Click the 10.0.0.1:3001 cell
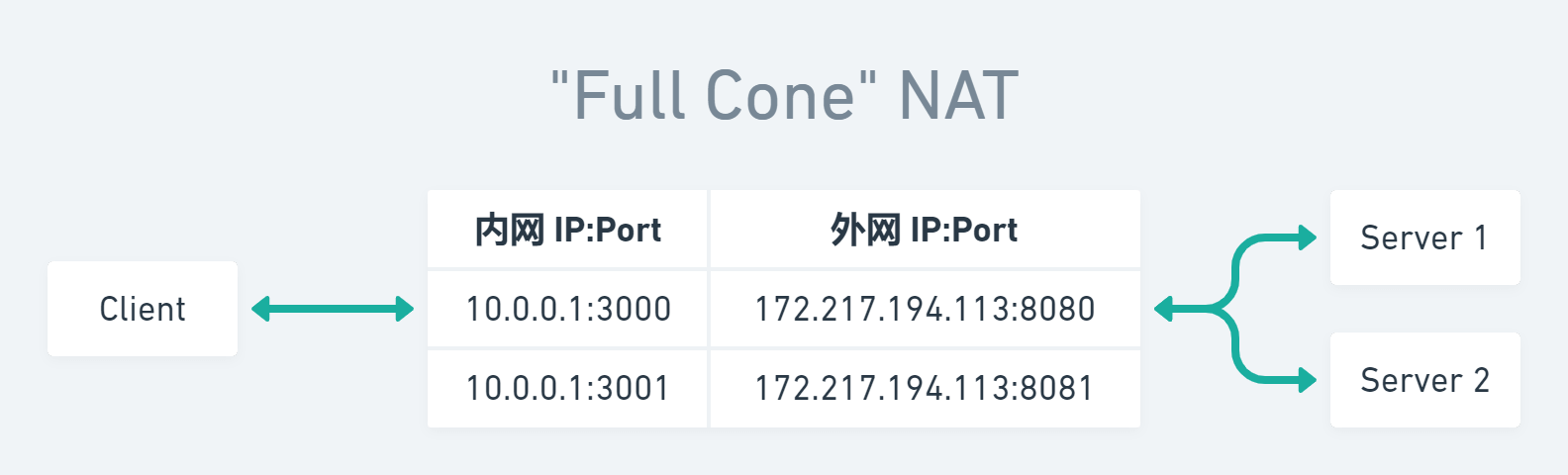 [x=567, y=388]
